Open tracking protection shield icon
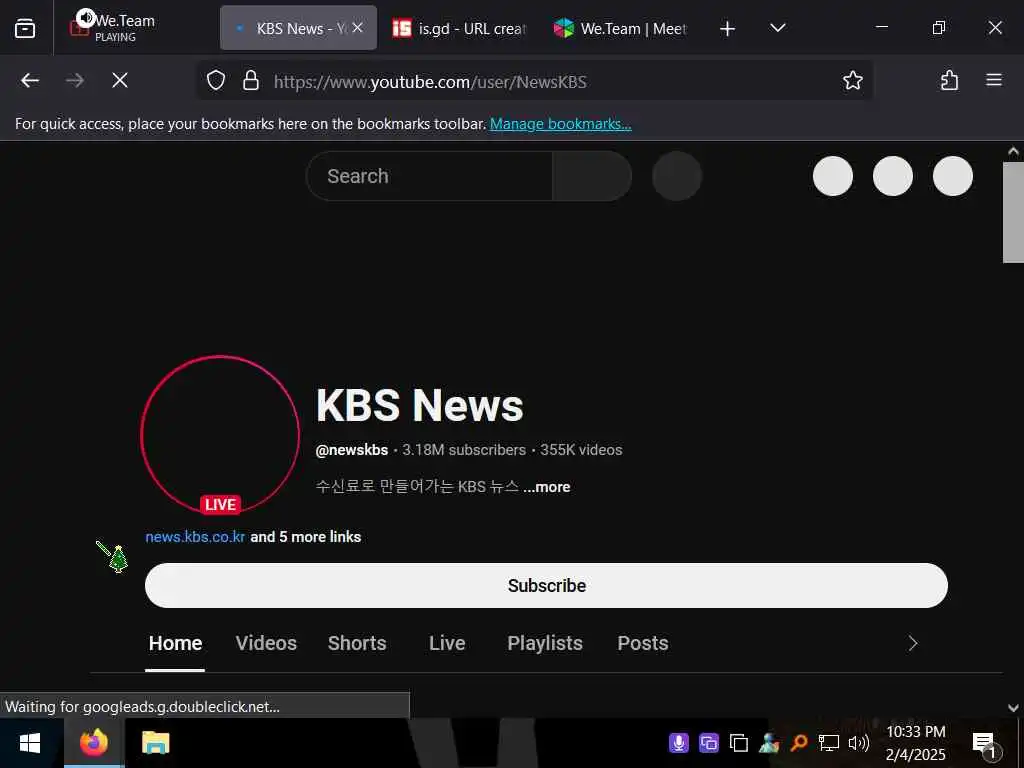 (216, 81)
